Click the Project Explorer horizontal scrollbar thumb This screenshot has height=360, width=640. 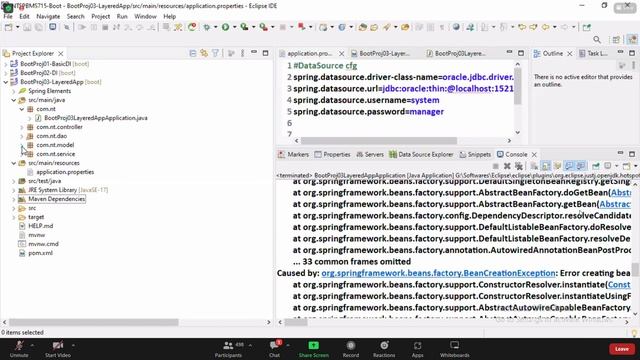tap(93, 322)
